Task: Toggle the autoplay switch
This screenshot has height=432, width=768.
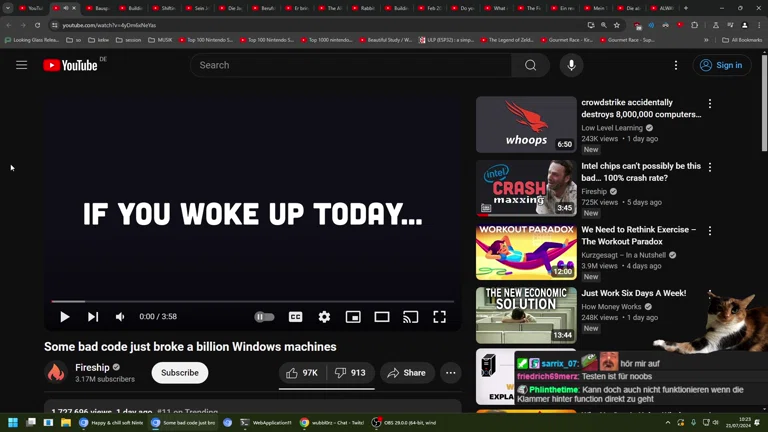Action: [x=264, y=317]
